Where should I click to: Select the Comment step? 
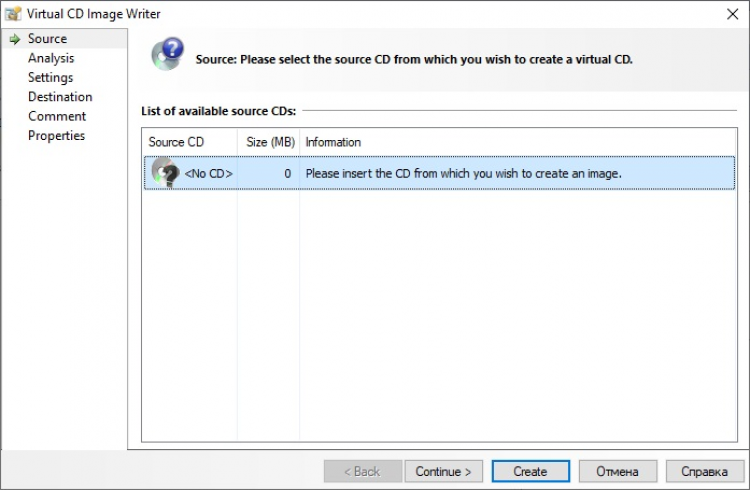click(x=57, y=116)
